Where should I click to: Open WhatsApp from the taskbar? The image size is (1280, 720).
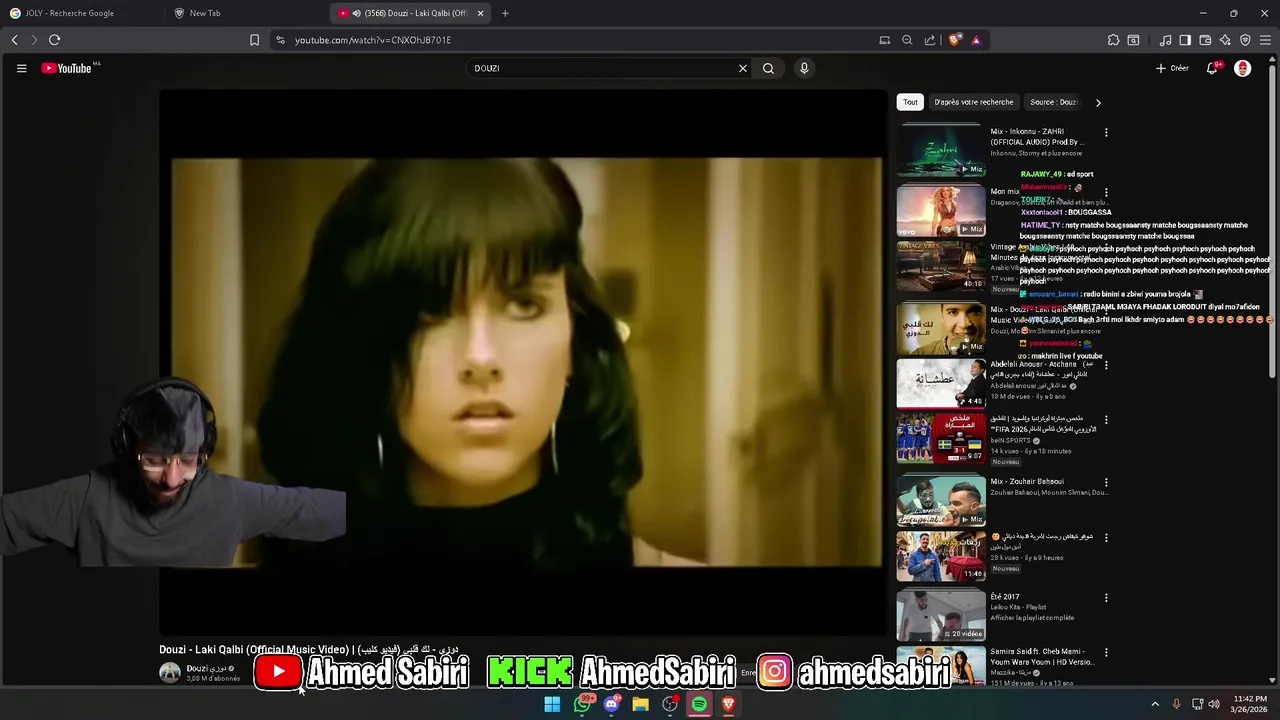coord(582,704)
